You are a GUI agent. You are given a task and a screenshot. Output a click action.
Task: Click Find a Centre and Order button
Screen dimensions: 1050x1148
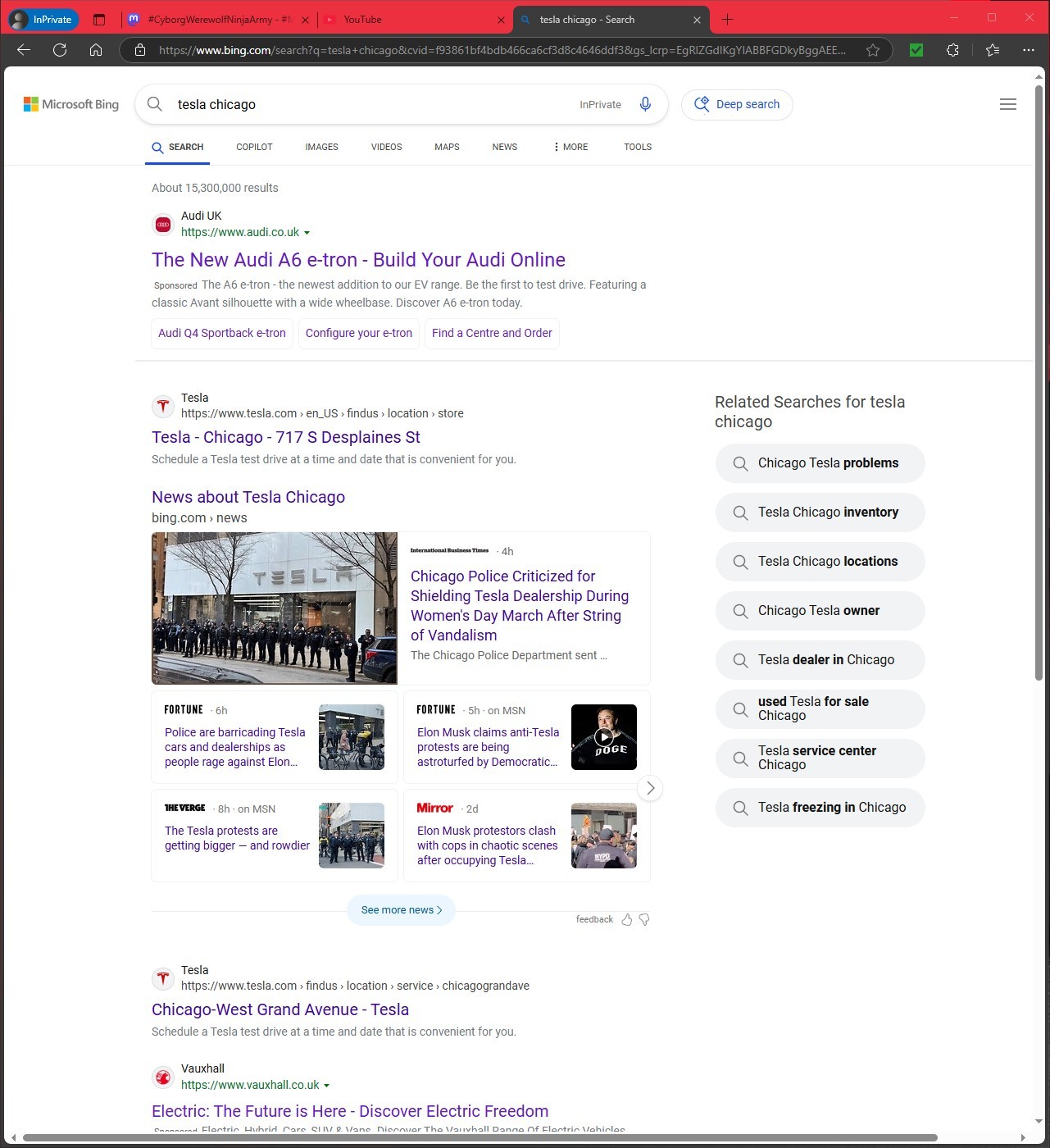click(492, 333)
